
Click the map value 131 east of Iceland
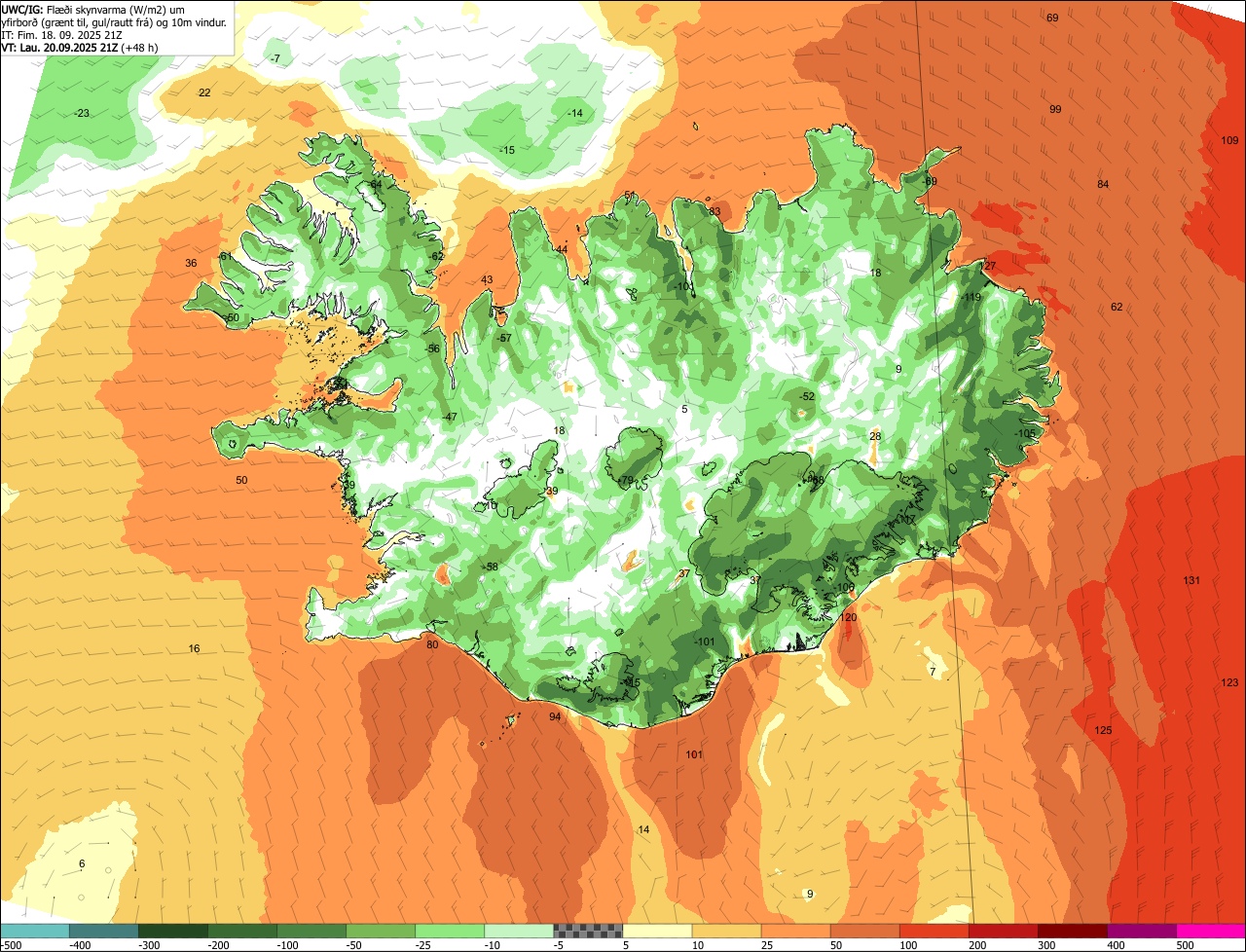(1191, 580)
